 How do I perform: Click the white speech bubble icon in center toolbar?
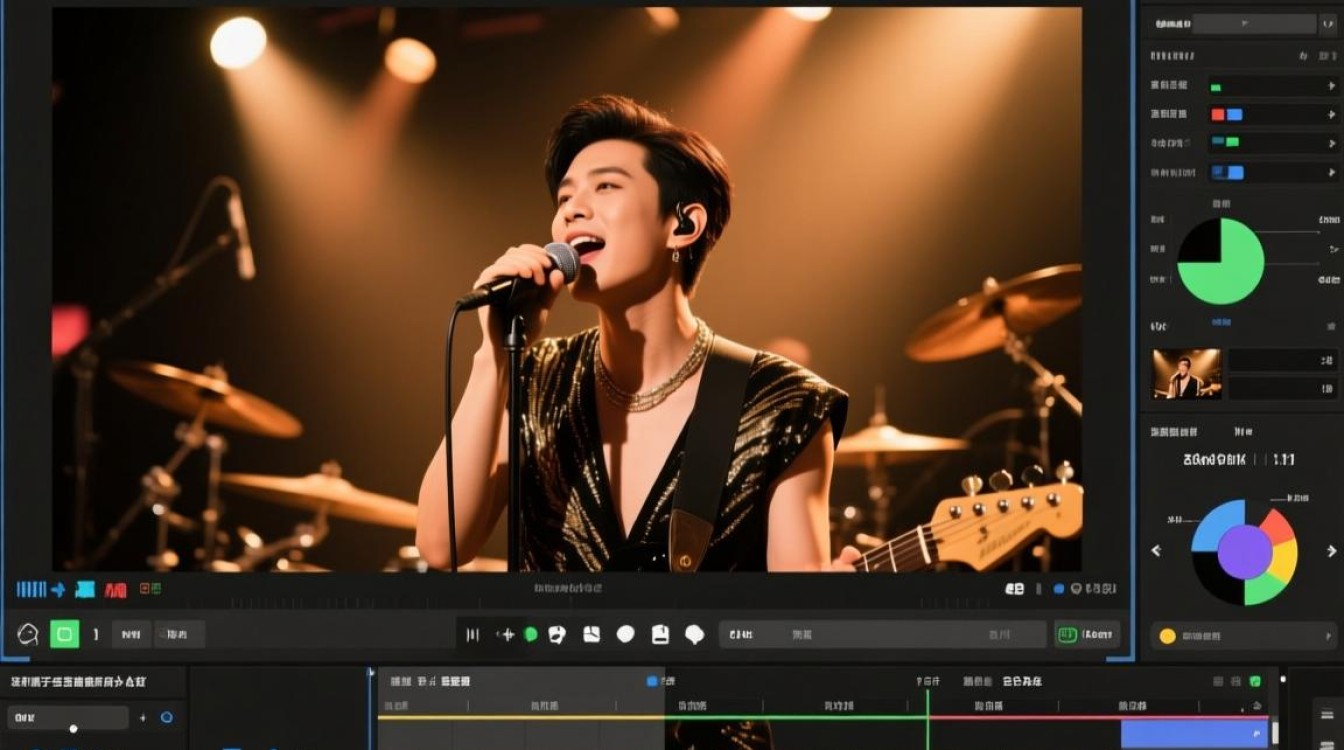tap(695, 634)
